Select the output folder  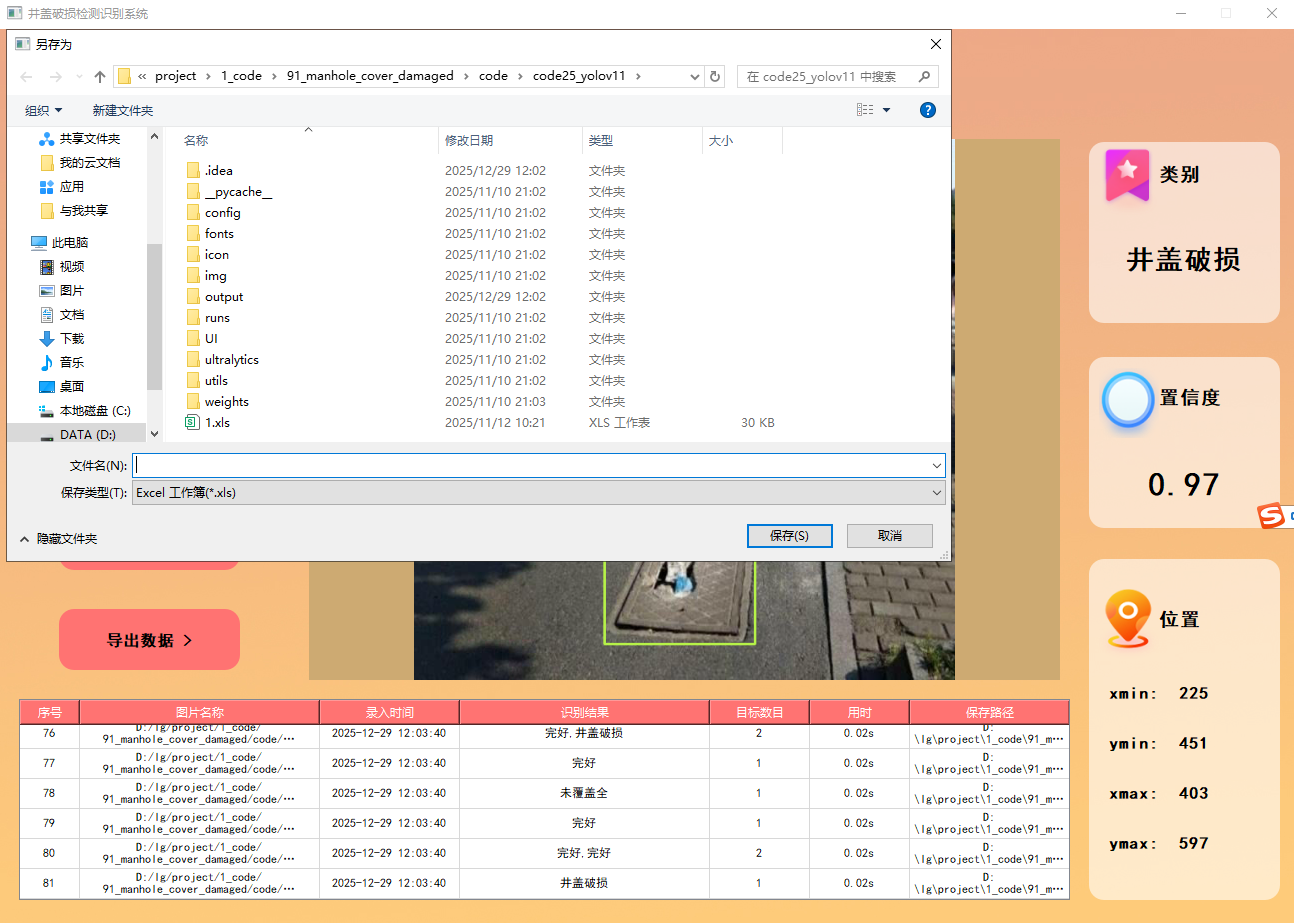214,296
